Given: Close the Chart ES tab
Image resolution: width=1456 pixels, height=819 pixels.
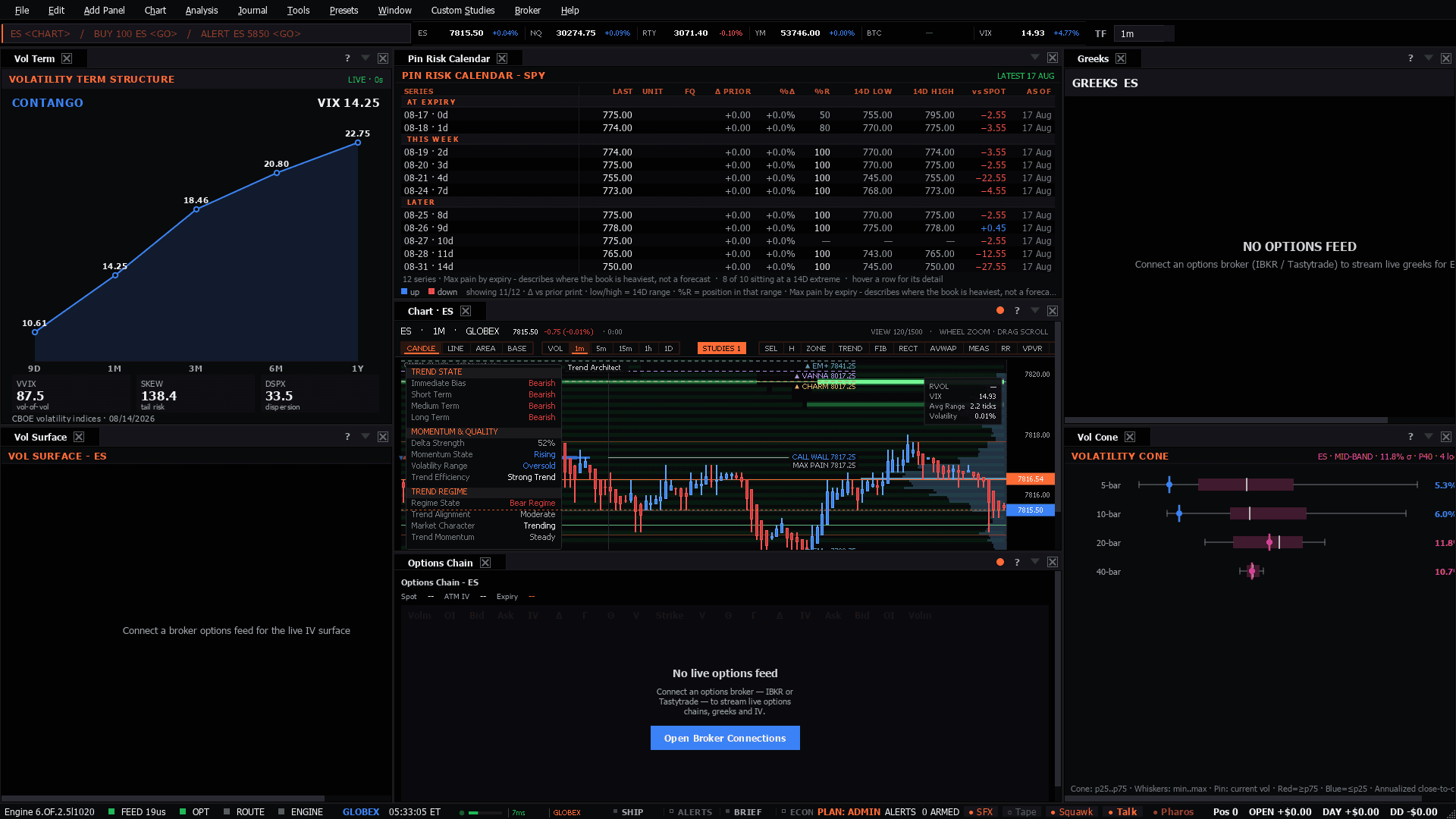Looking at the screenshot, I should click(x=466, y=311).
